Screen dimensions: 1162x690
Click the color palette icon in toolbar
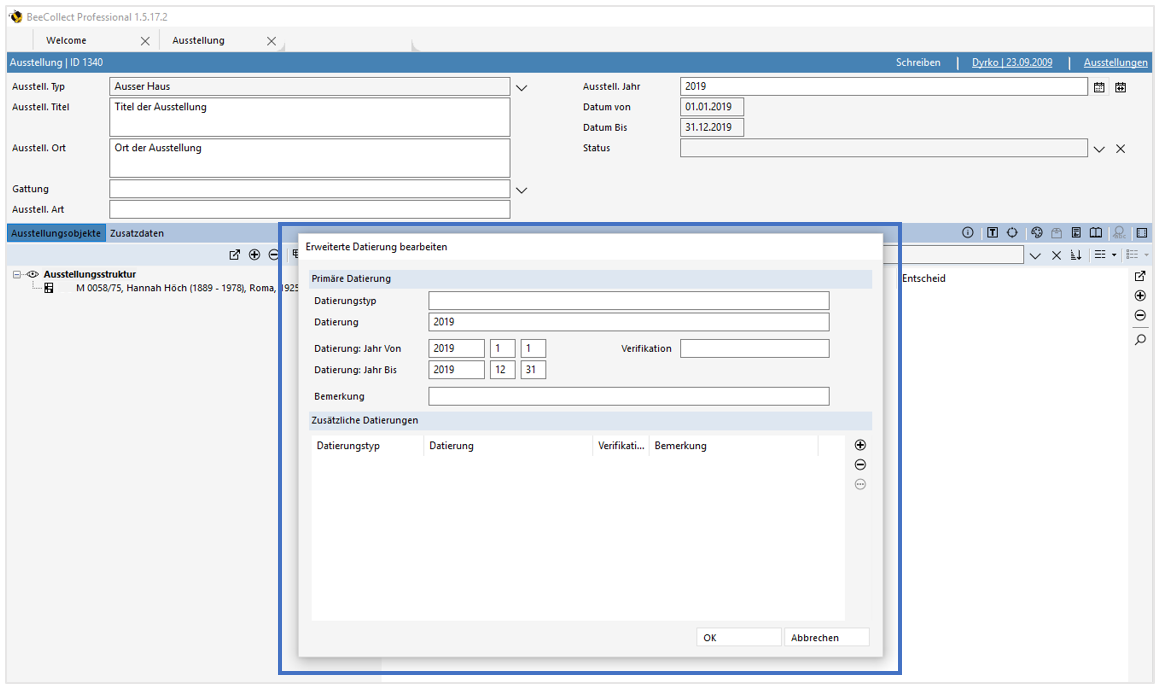click(x=1037, y=233)
